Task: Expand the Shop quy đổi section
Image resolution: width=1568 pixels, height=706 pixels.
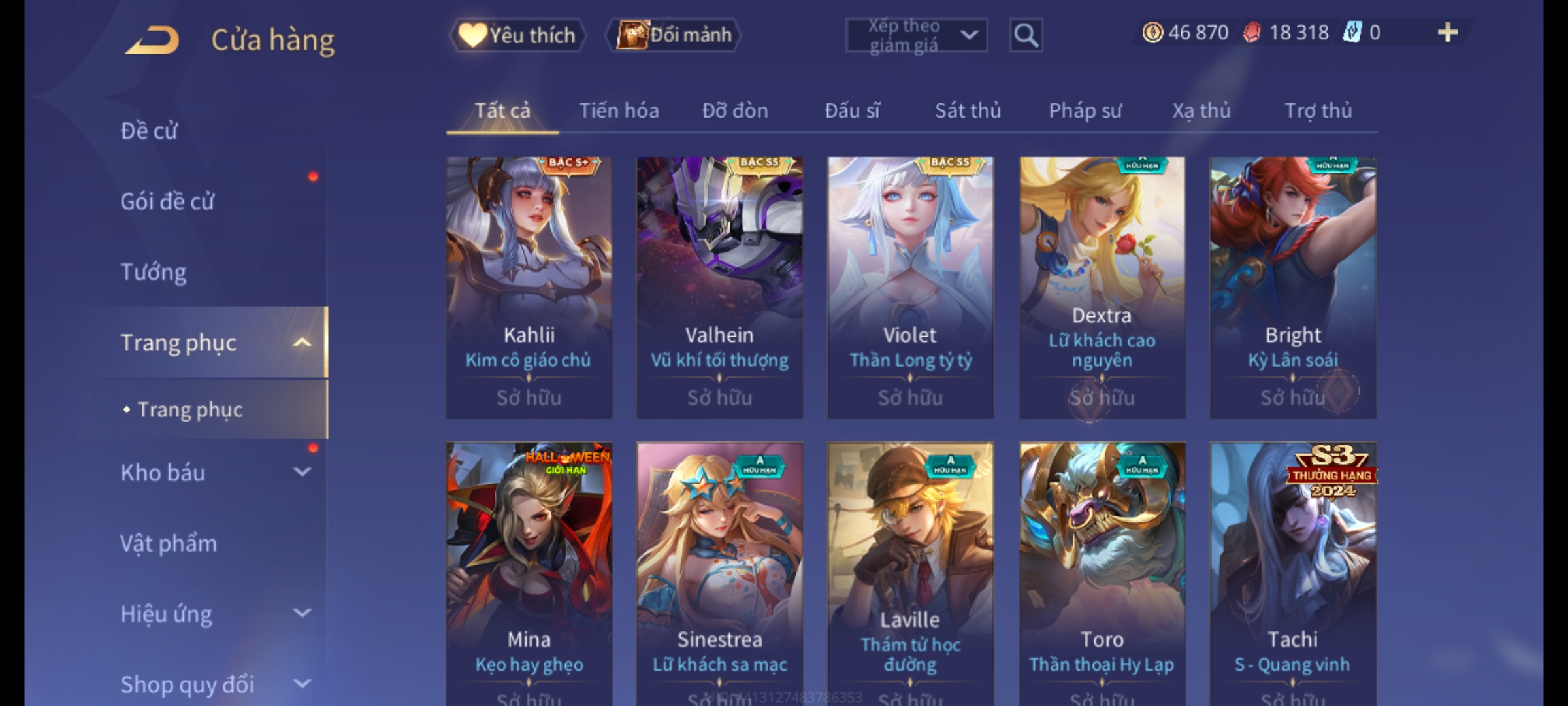Action: pos(302,684)
